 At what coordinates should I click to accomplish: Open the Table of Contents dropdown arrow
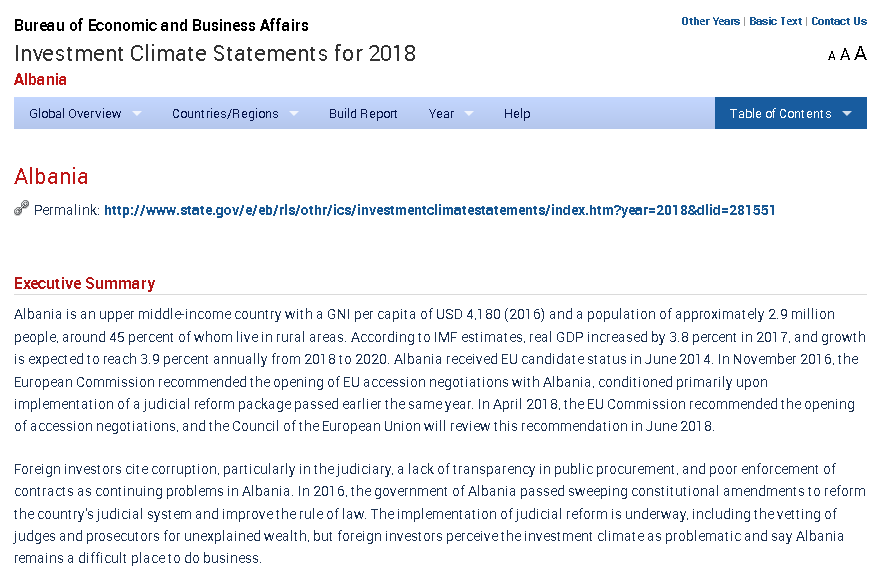[x=848, y=114]
